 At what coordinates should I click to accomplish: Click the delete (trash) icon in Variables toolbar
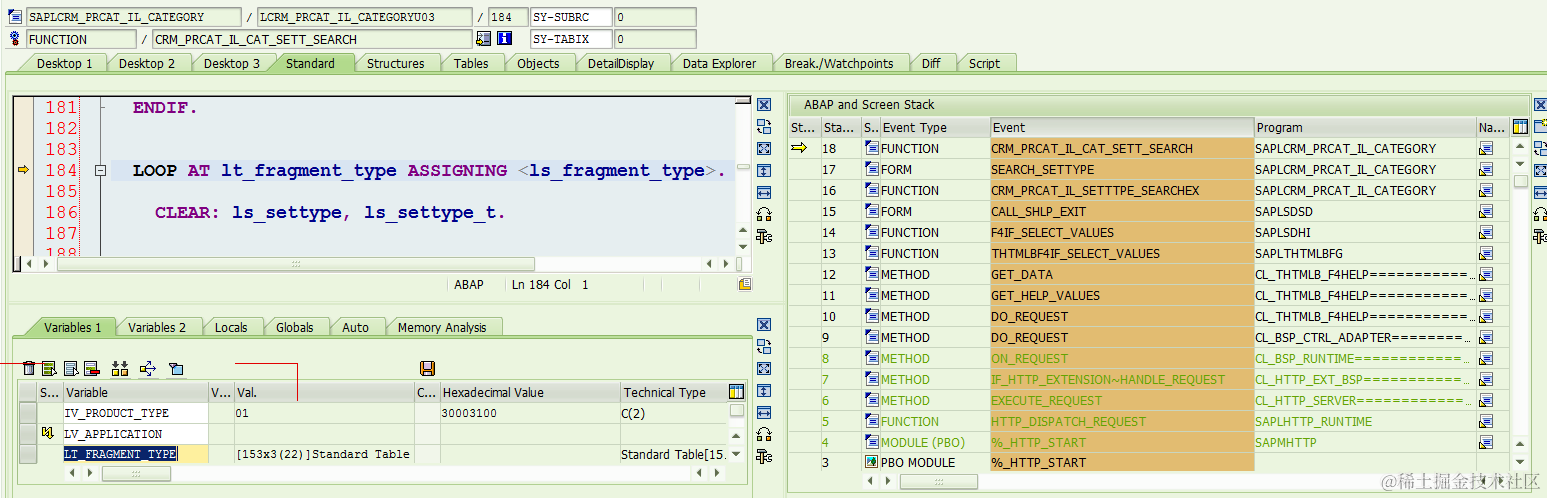point(29,368)
